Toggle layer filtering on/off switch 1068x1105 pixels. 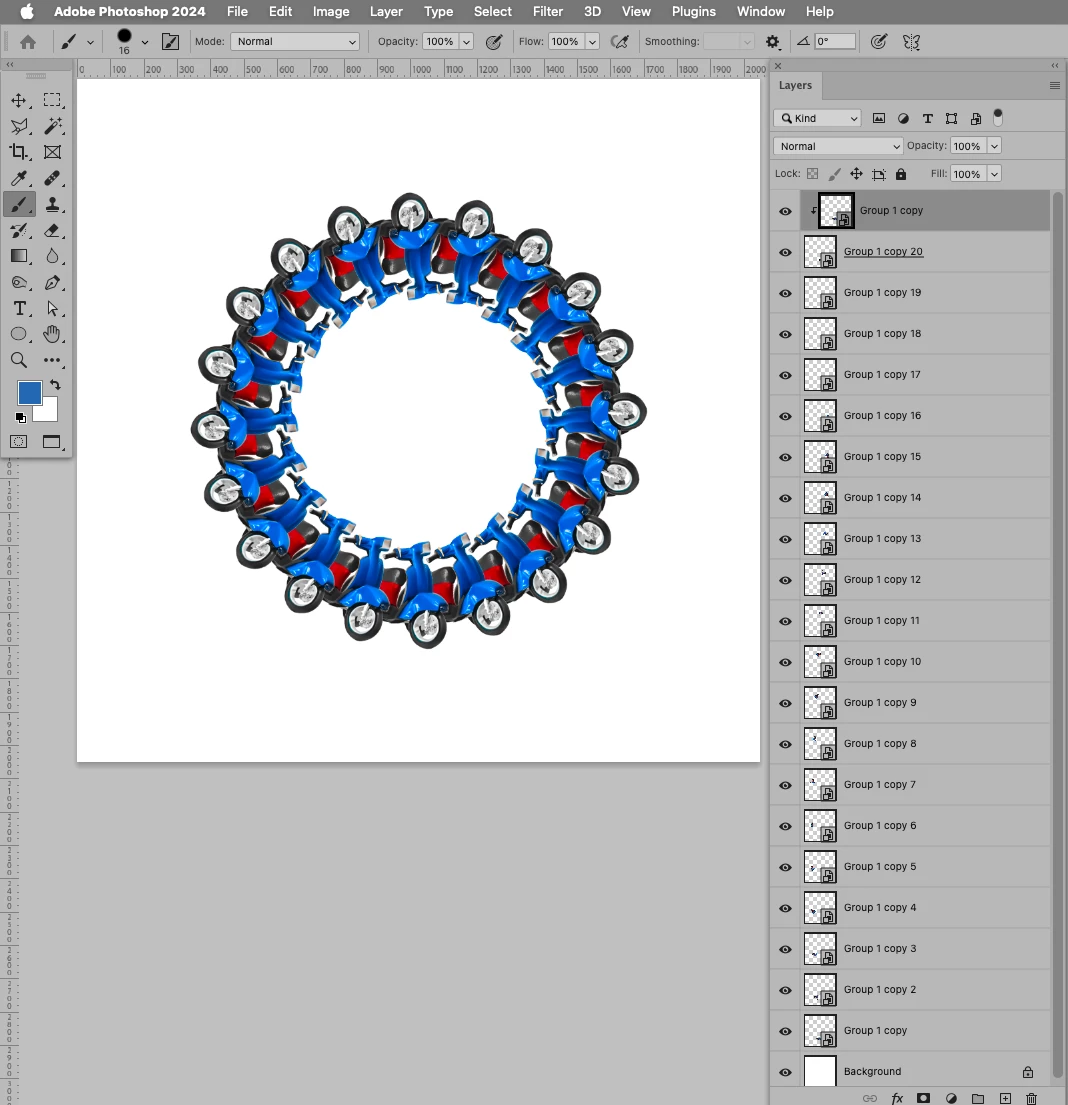coord(998,118)
